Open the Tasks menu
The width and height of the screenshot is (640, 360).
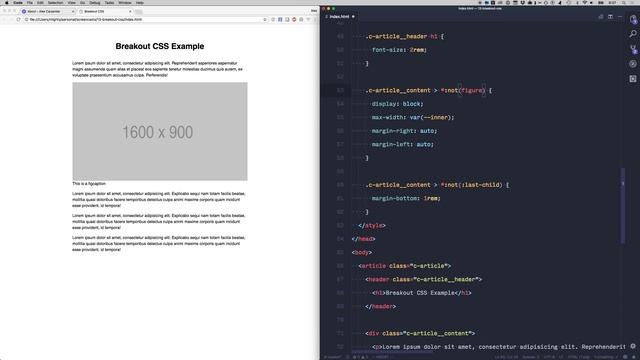point(109,2)
